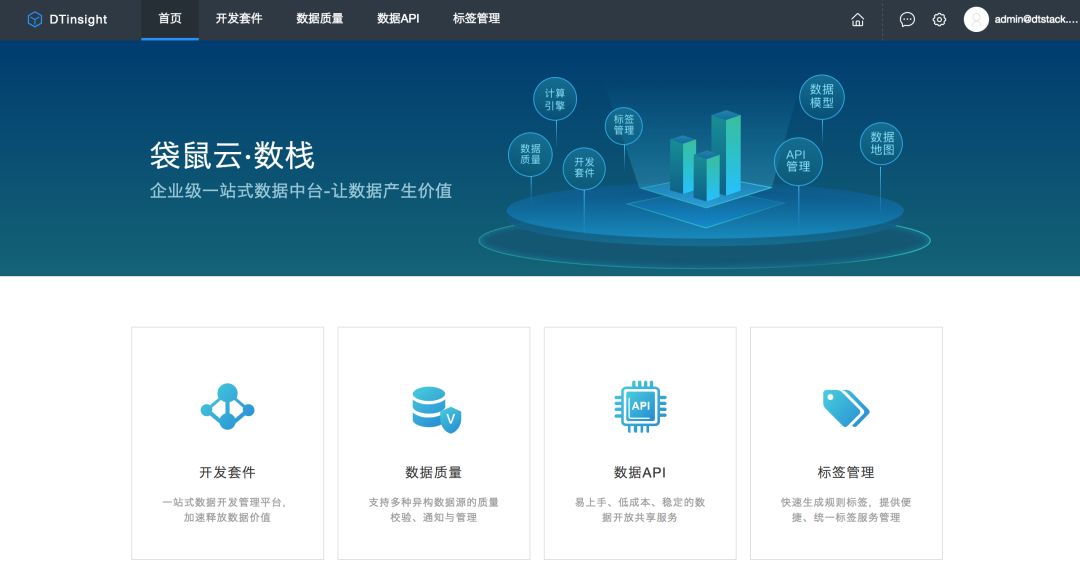Open settings via the gear icon
Viewport: 1080px width, 576px height.
coord(939,19)
